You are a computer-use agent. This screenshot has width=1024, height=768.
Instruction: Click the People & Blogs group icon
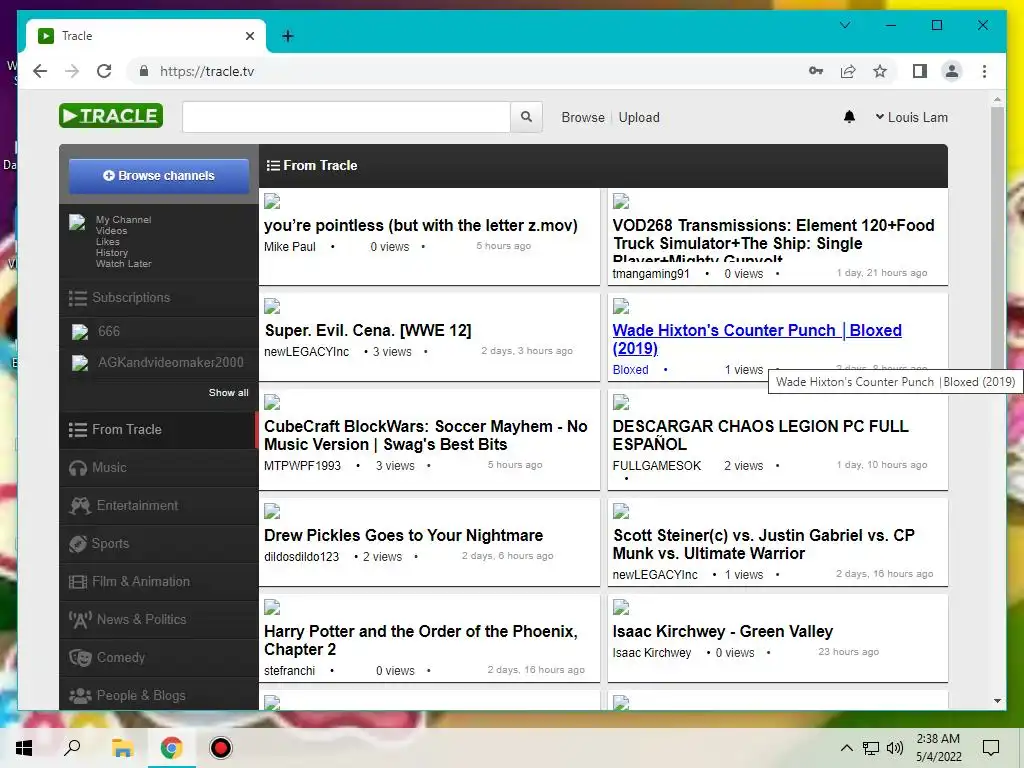[x=80, y=696]
